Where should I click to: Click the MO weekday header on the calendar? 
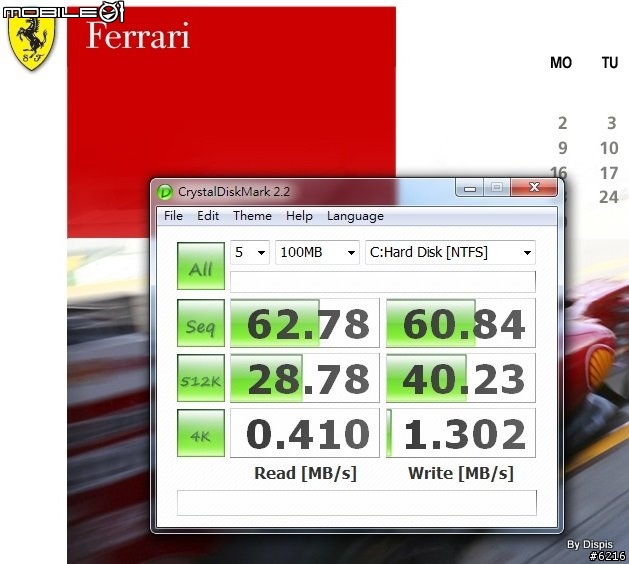(561, 63)
